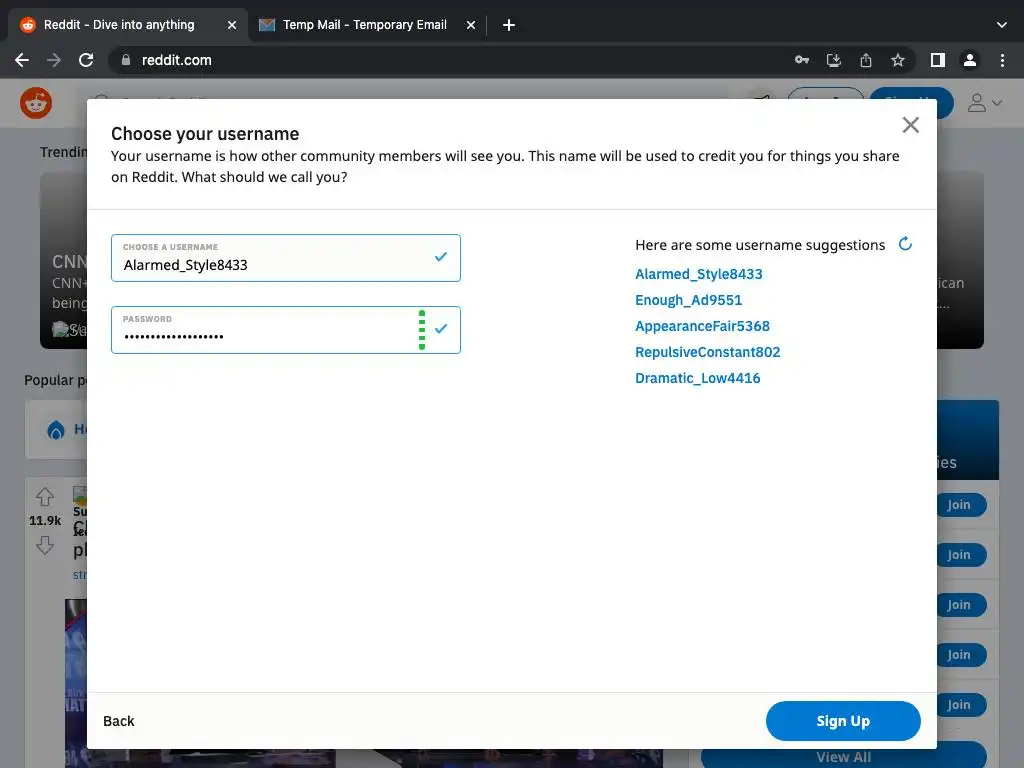This screenshot has width=1024, height=768.
Task: Close the Reddit tab
Action: (232, 25)
